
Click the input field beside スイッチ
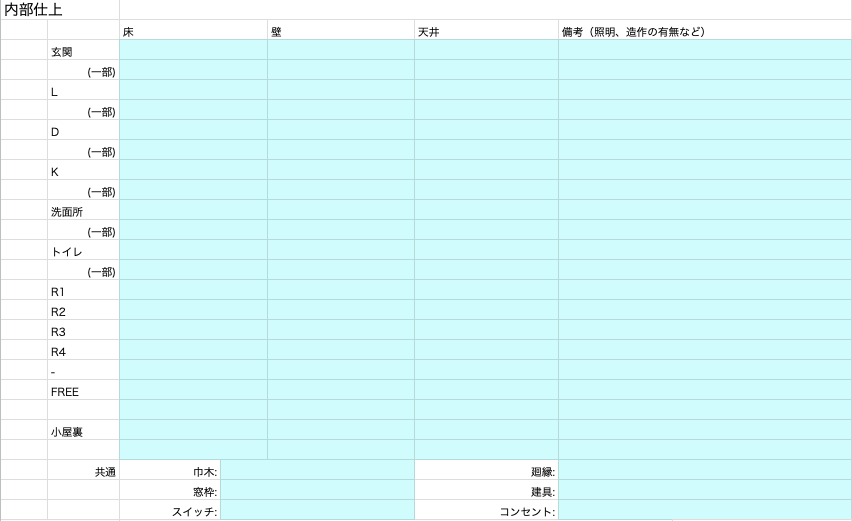(x=316, y=511)
